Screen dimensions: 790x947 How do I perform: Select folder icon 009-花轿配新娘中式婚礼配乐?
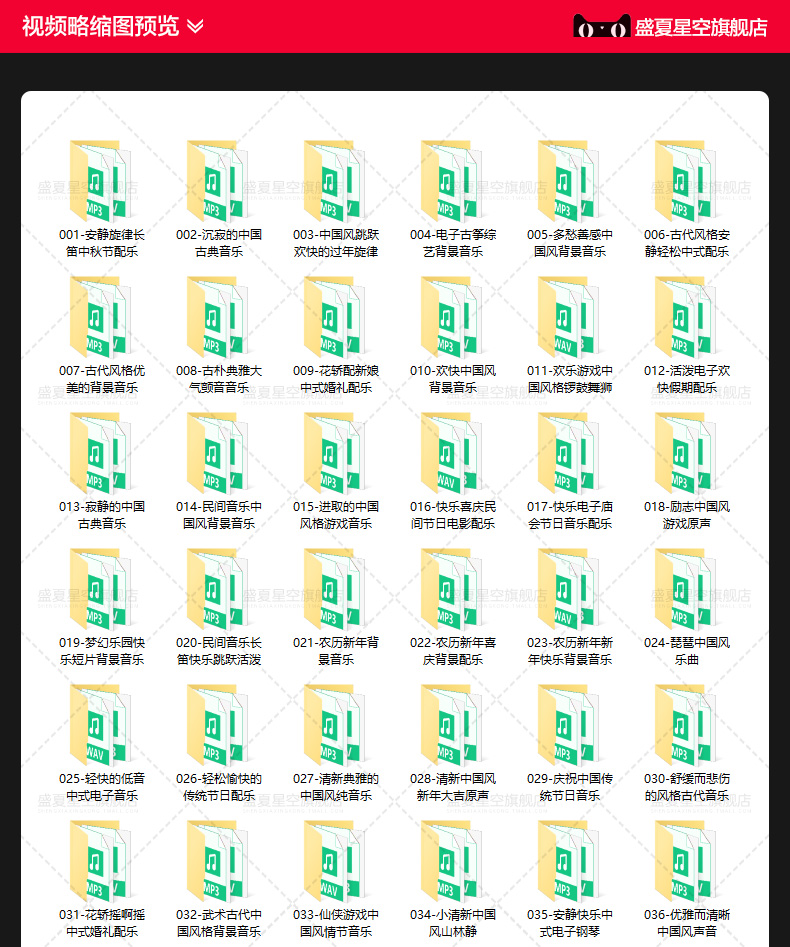click(335, 317)
